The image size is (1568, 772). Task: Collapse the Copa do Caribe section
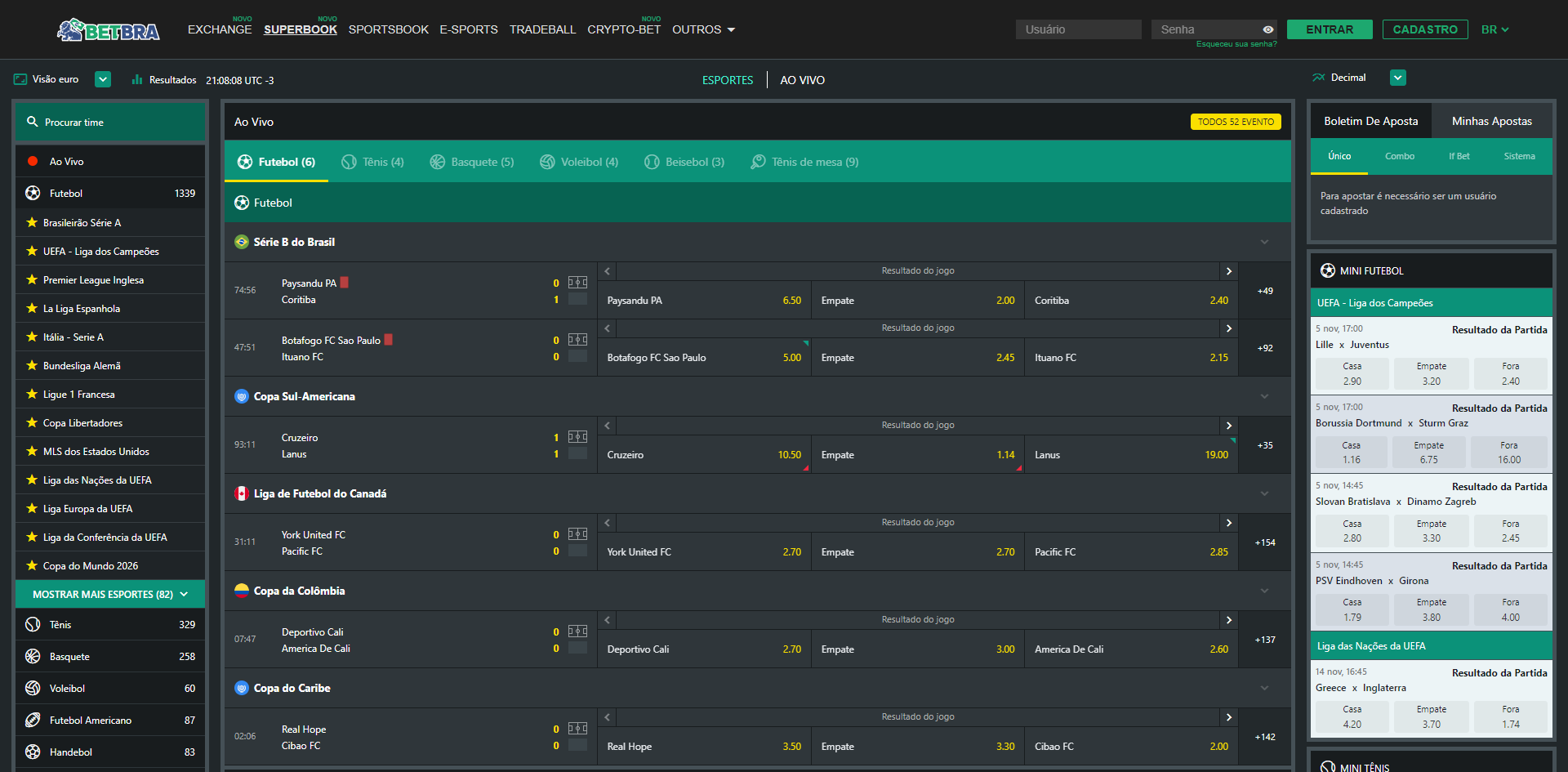(1264, 688)
